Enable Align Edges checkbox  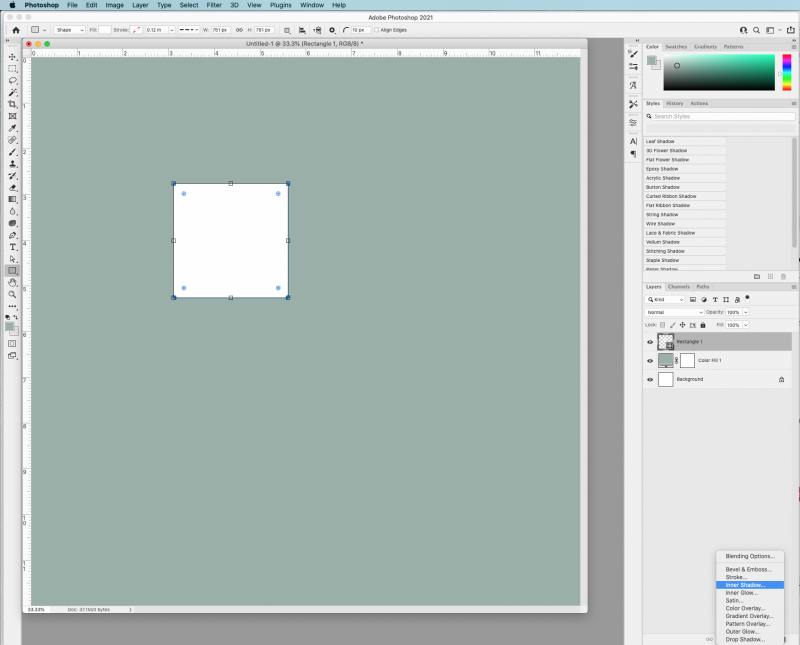tap(377, 30)
